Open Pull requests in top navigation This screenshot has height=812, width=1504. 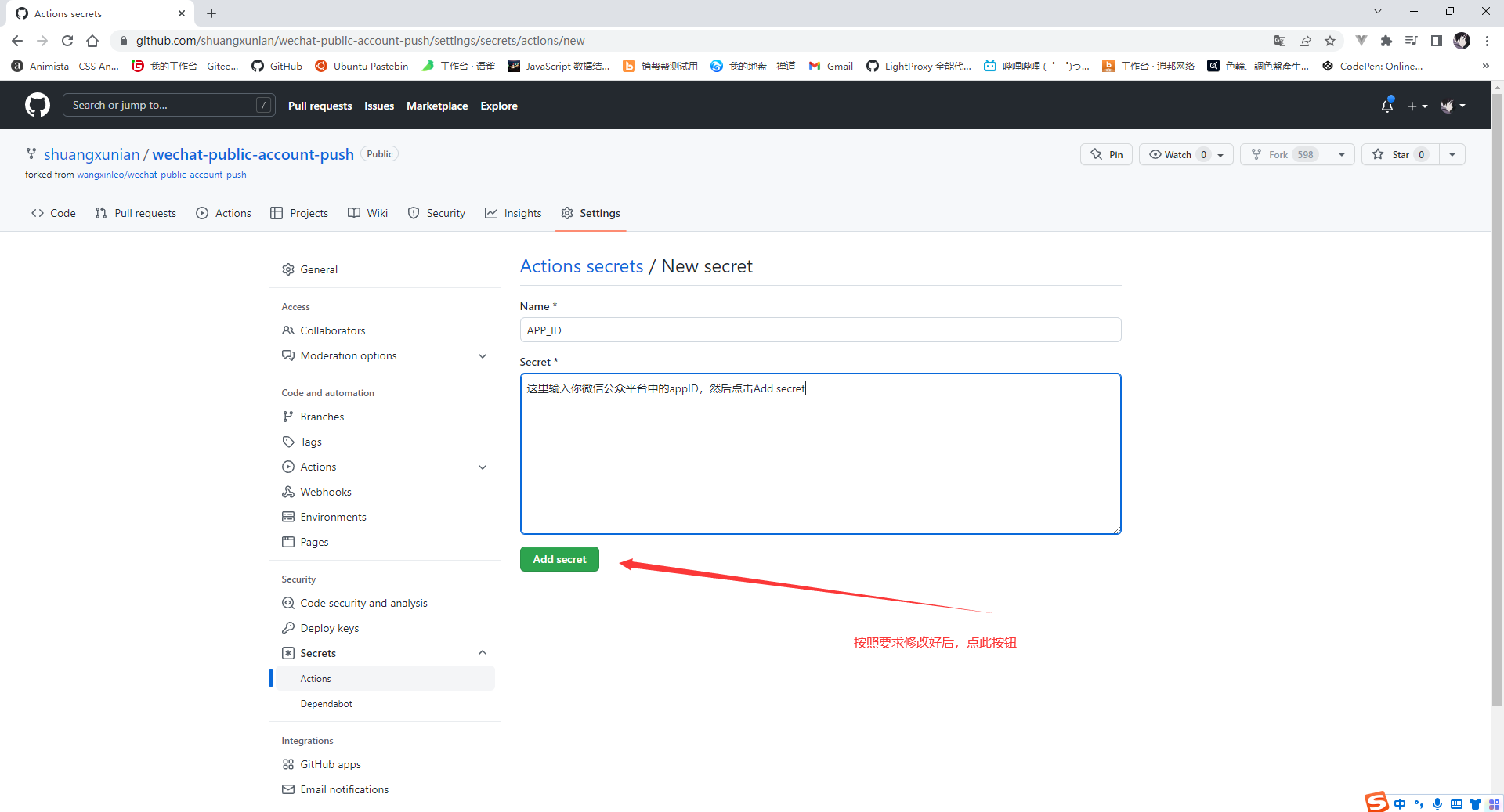pos(320,106)
